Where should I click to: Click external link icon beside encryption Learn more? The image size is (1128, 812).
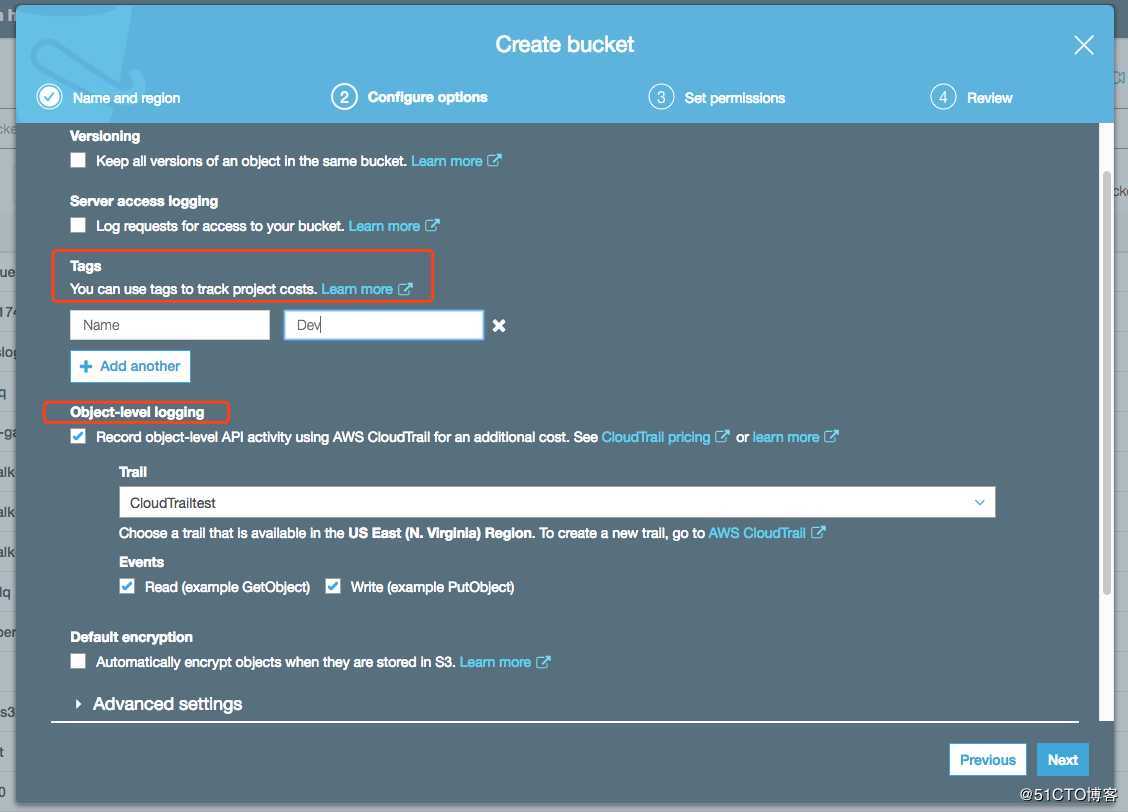pos(543,661)
